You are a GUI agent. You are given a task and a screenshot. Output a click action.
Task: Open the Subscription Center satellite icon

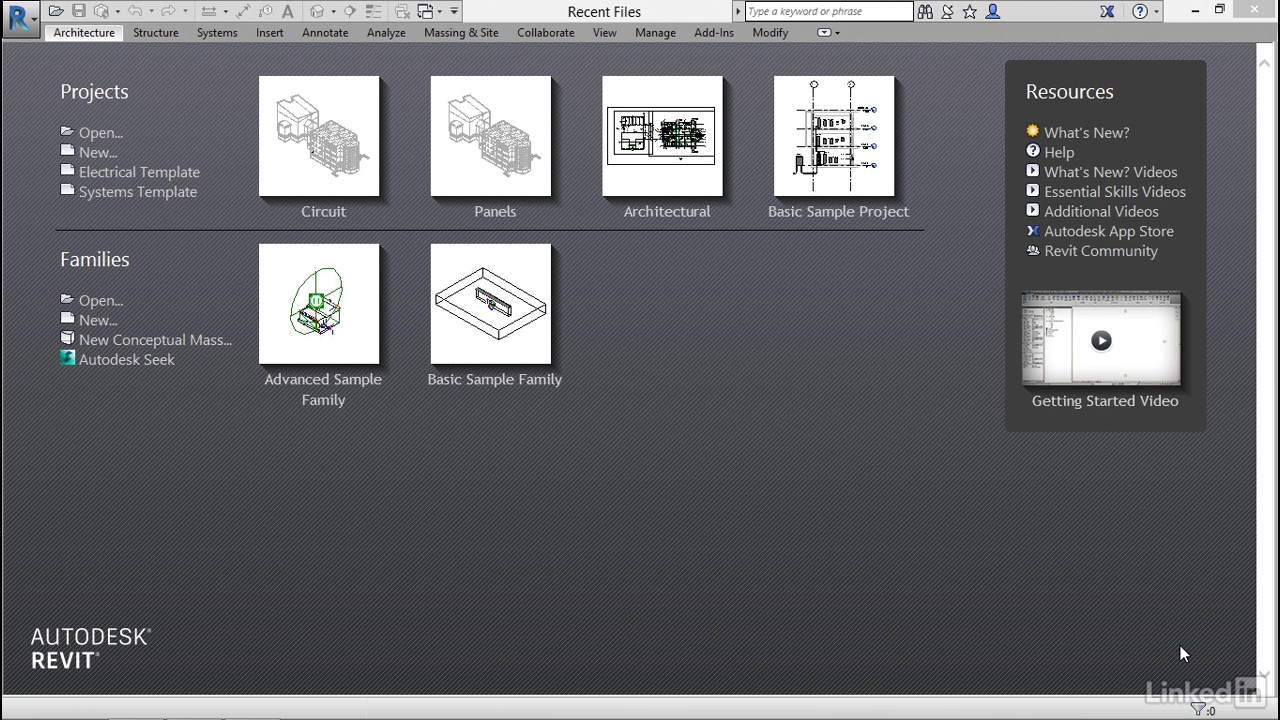pyautogui.click(x=947, y=12)
